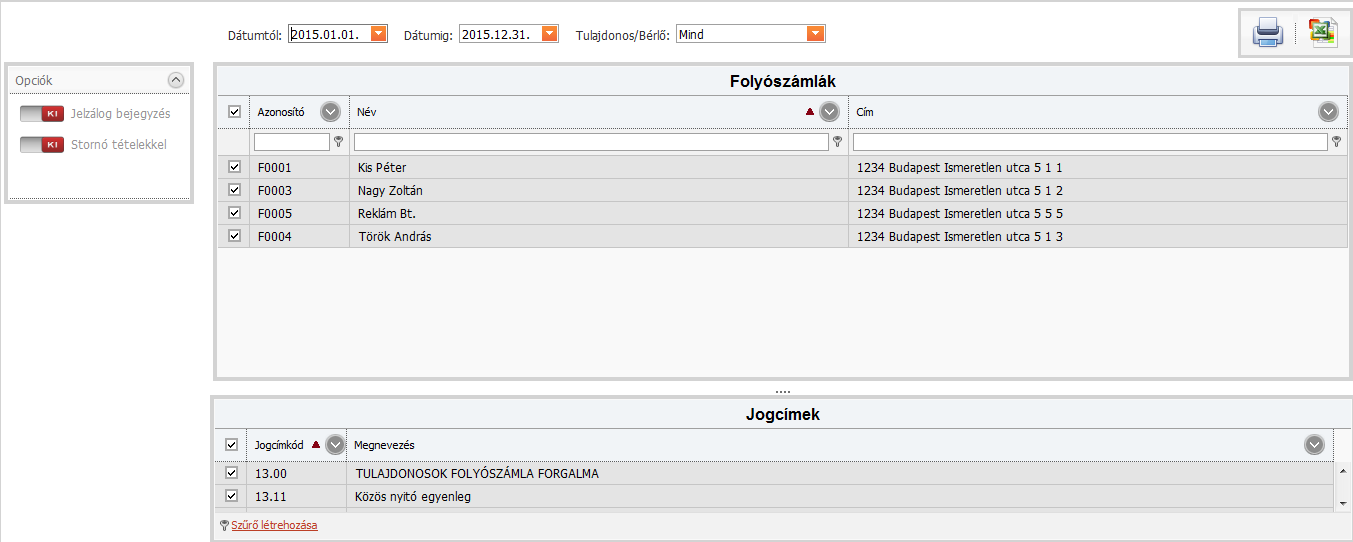
Task: Click the F0004 identifier cell
Action: pyautogui.click(x=299, y=236)
